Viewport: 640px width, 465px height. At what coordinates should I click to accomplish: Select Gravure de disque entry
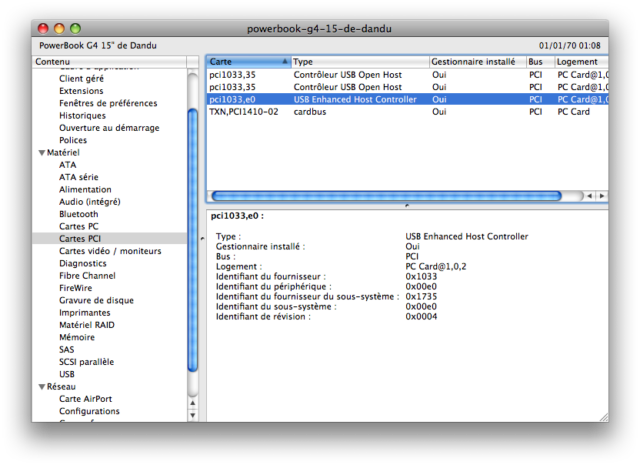pos(96,300)
